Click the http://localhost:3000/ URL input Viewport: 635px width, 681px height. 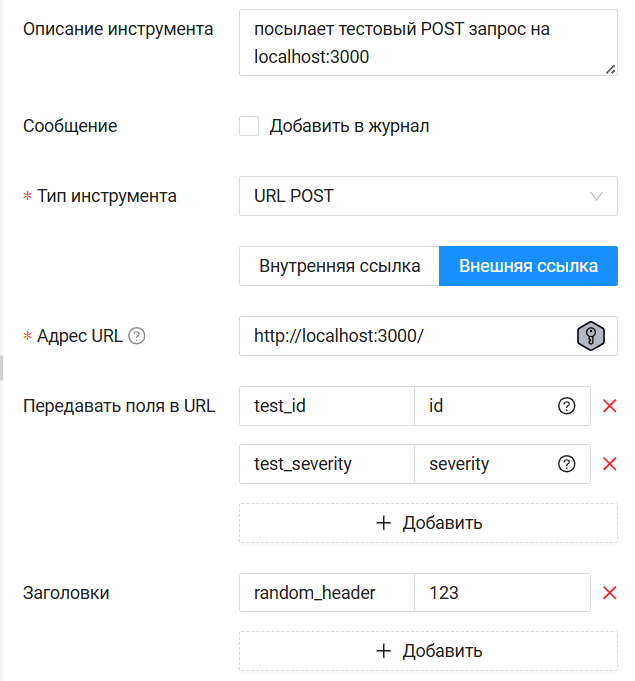click(x=405, y=336)
